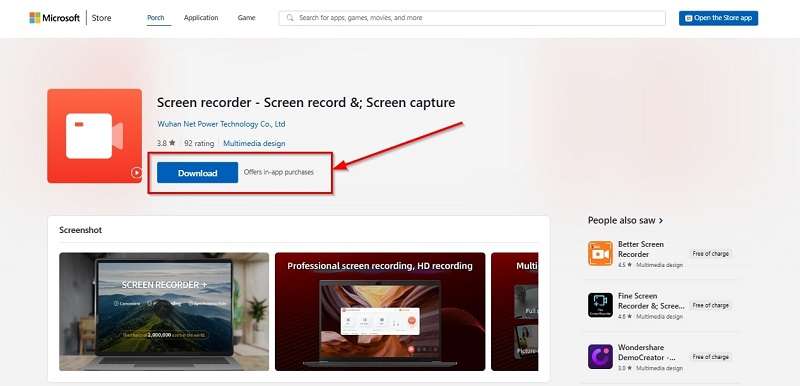Click the Screen recorder app icon
The image size is (800, 386).
[94, 136]
